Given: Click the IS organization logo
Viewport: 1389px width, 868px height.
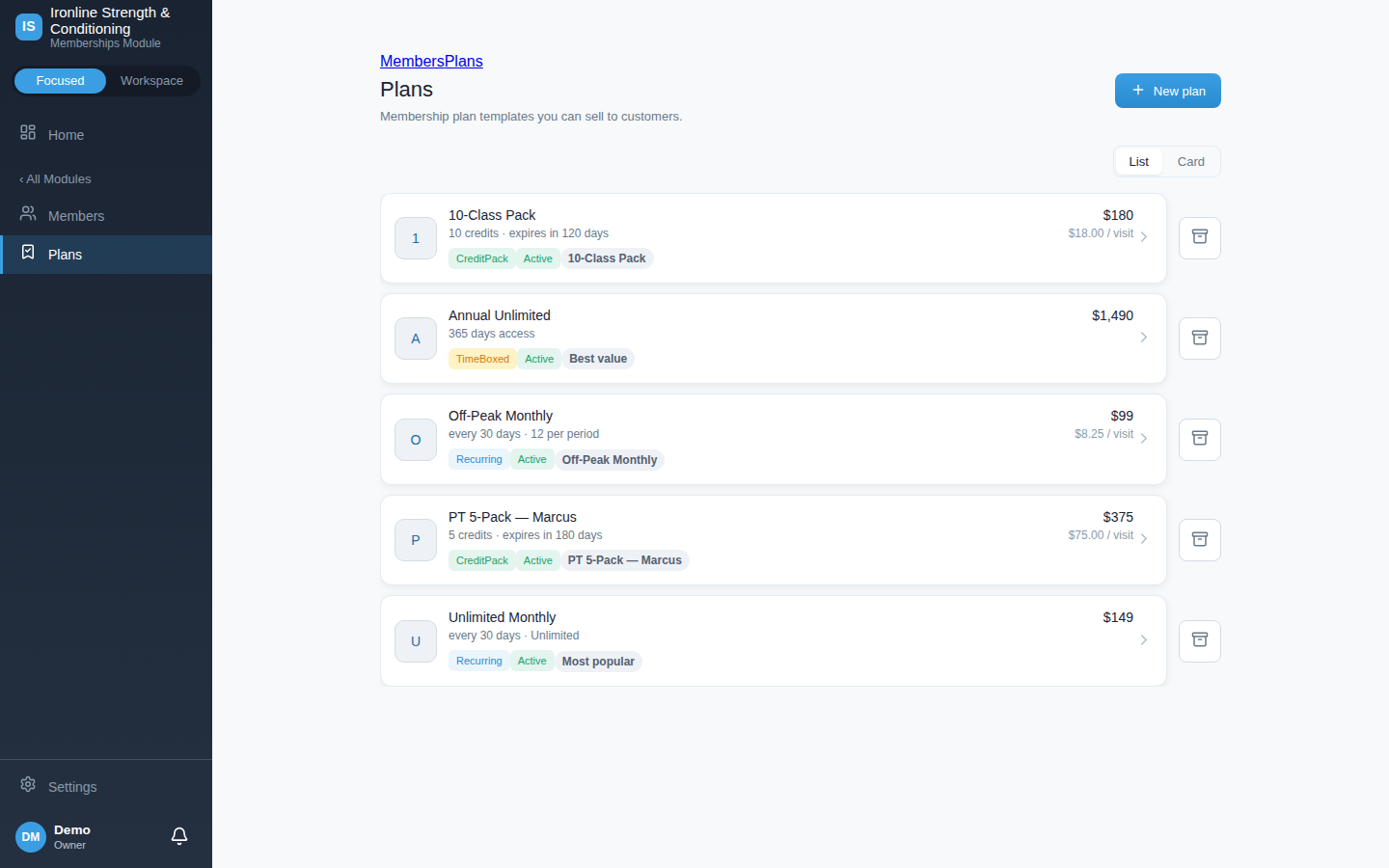Looking at the screenshot, I should click(29, 27).
